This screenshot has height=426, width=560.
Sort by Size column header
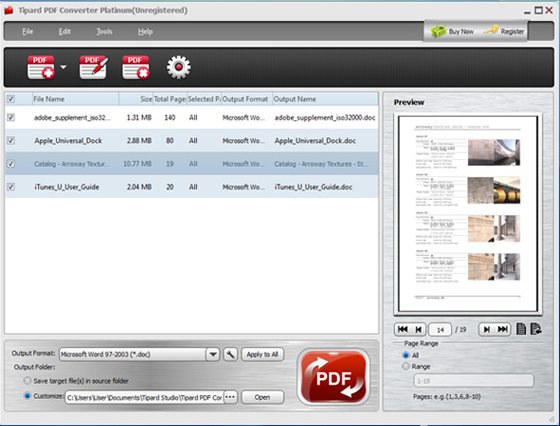click(x=136, y=99)
